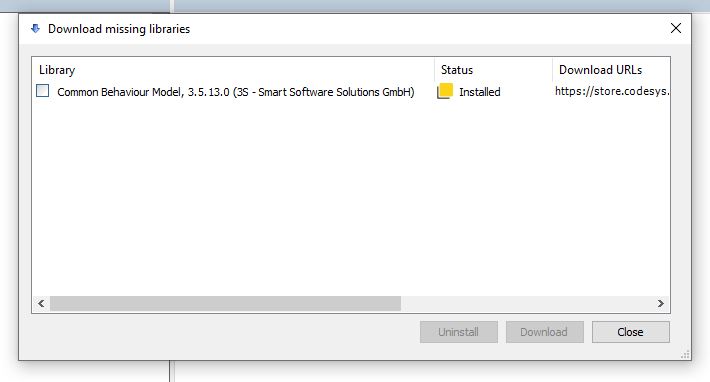Click the left scroll arrow of horizontal scrollbar

41,303
